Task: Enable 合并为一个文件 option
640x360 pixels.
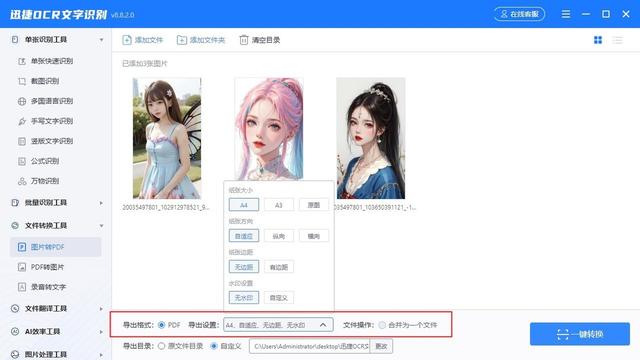Action: (x=382, y=325)
